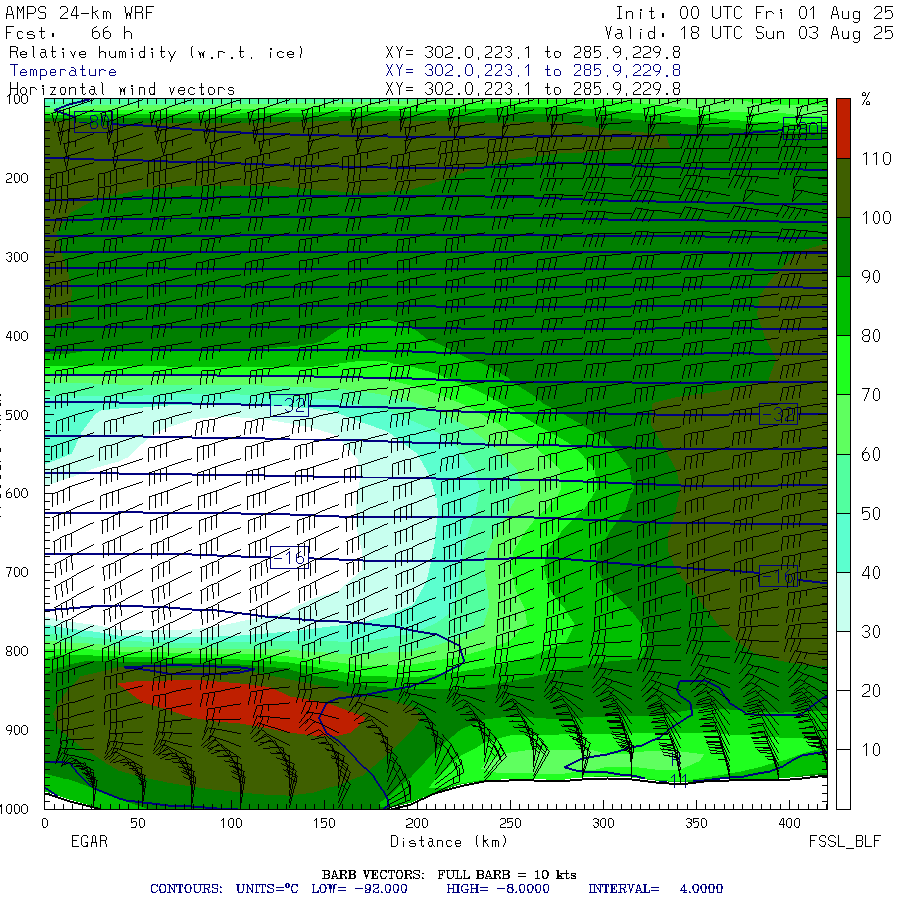Click the '-80' contour label at top left
900x900 pixels.
(92, 122)
